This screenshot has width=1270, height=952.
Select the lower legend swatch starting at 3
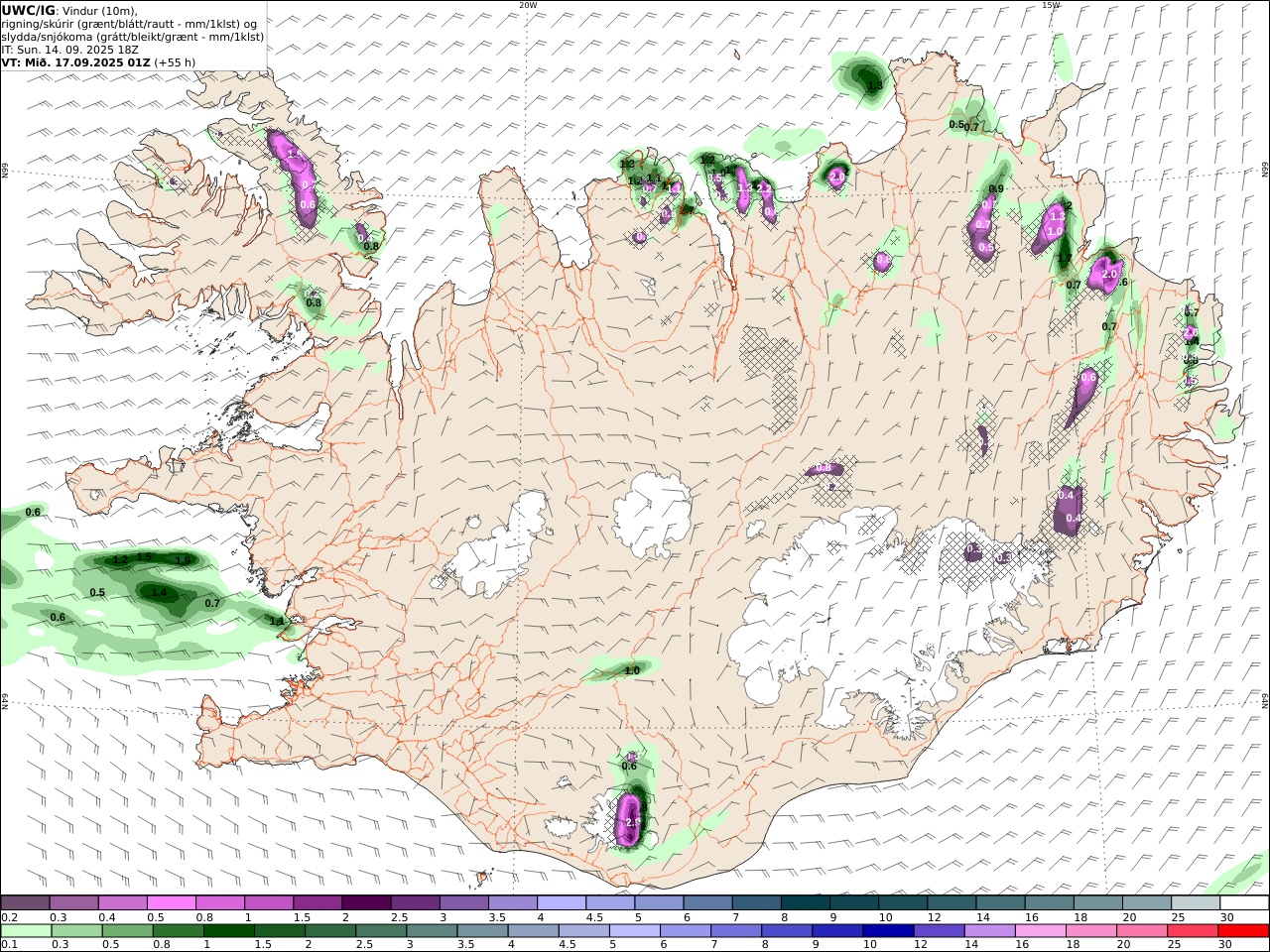point(432,931)
